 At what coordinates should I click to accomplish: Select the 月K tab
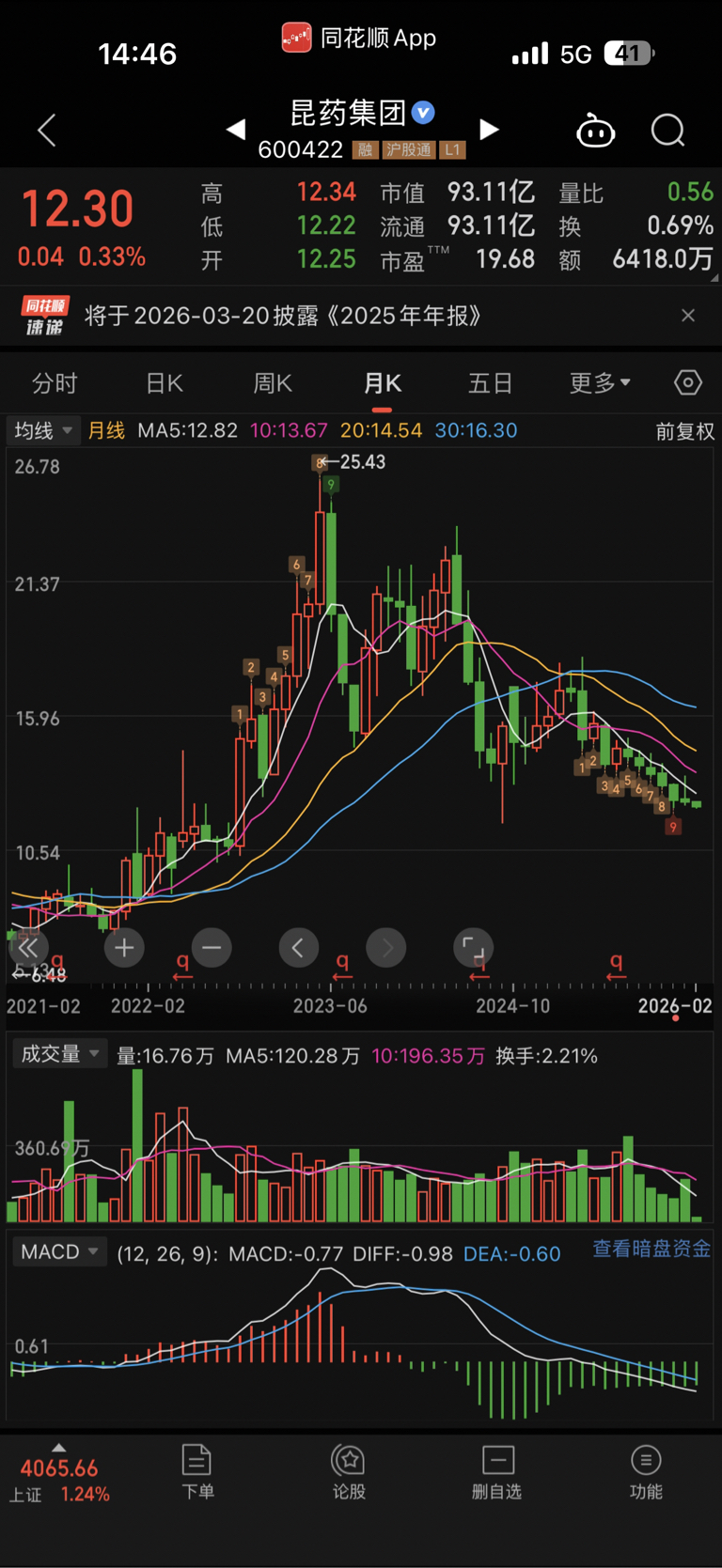(x=382, y=383)
